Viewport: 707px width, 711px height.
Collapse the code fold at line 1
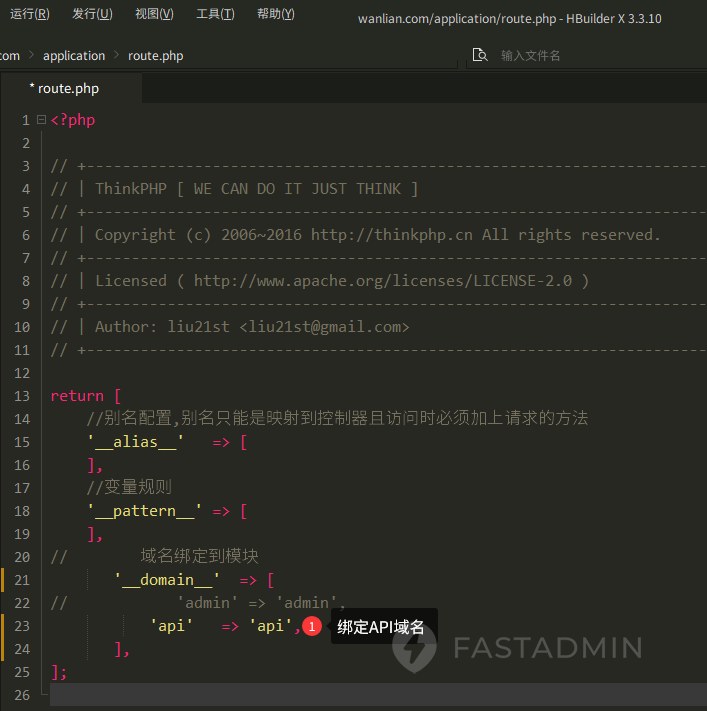coord(41,120)
